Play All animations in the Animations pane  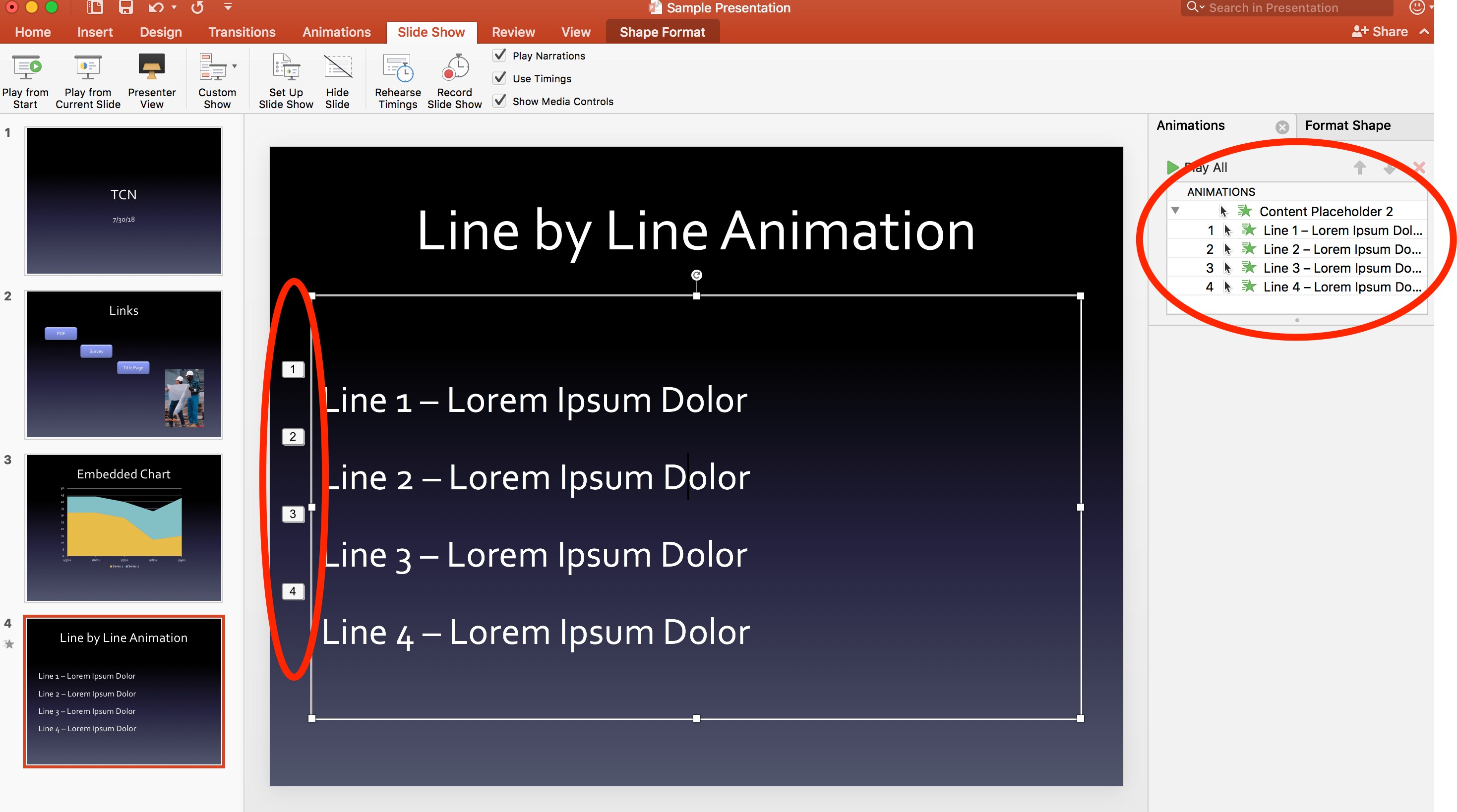[1172, 167]
